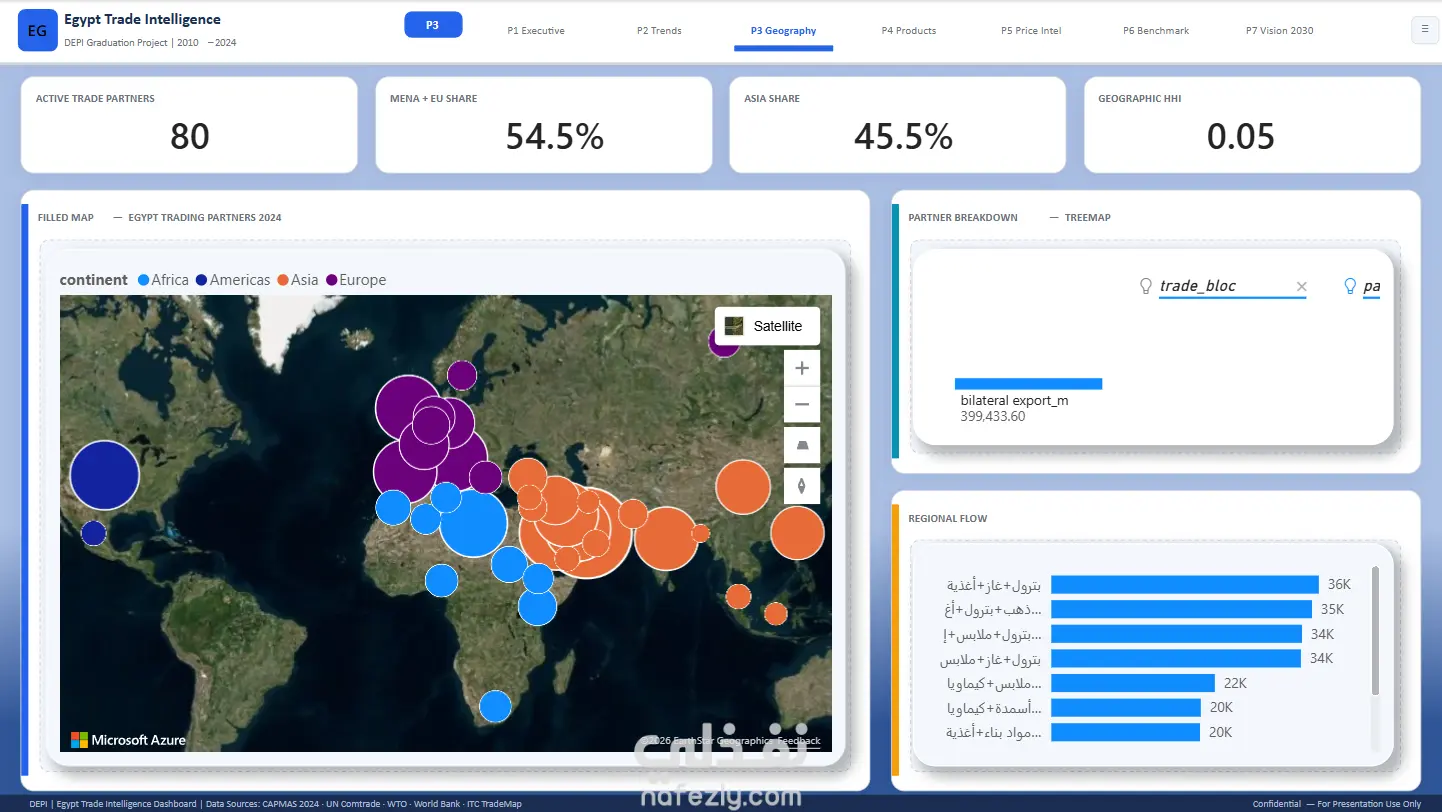The height and width of the screenshot is (812, 1442).
Task: Click the map zoom in plus icon
Action: (x=801, y=368)
